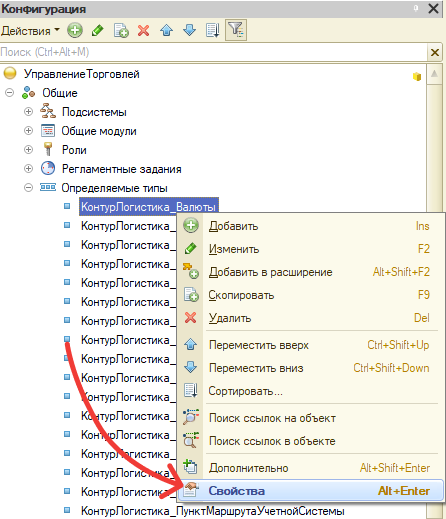Choose Поиск ссылок на объект entry
Screen dimensions: 446x519
coord(311,418)
